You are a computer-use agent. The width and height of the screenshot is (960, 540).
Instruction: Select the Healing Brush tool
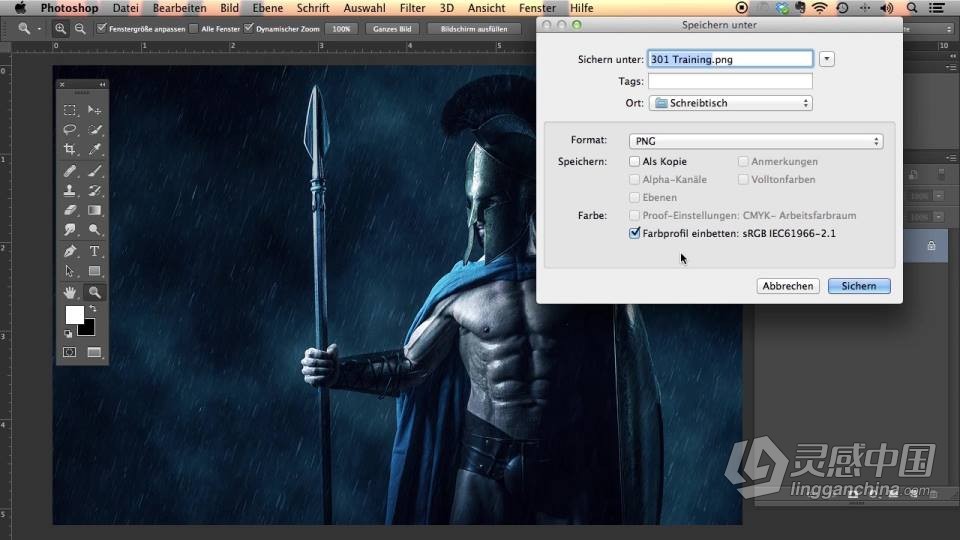[70, 171]
